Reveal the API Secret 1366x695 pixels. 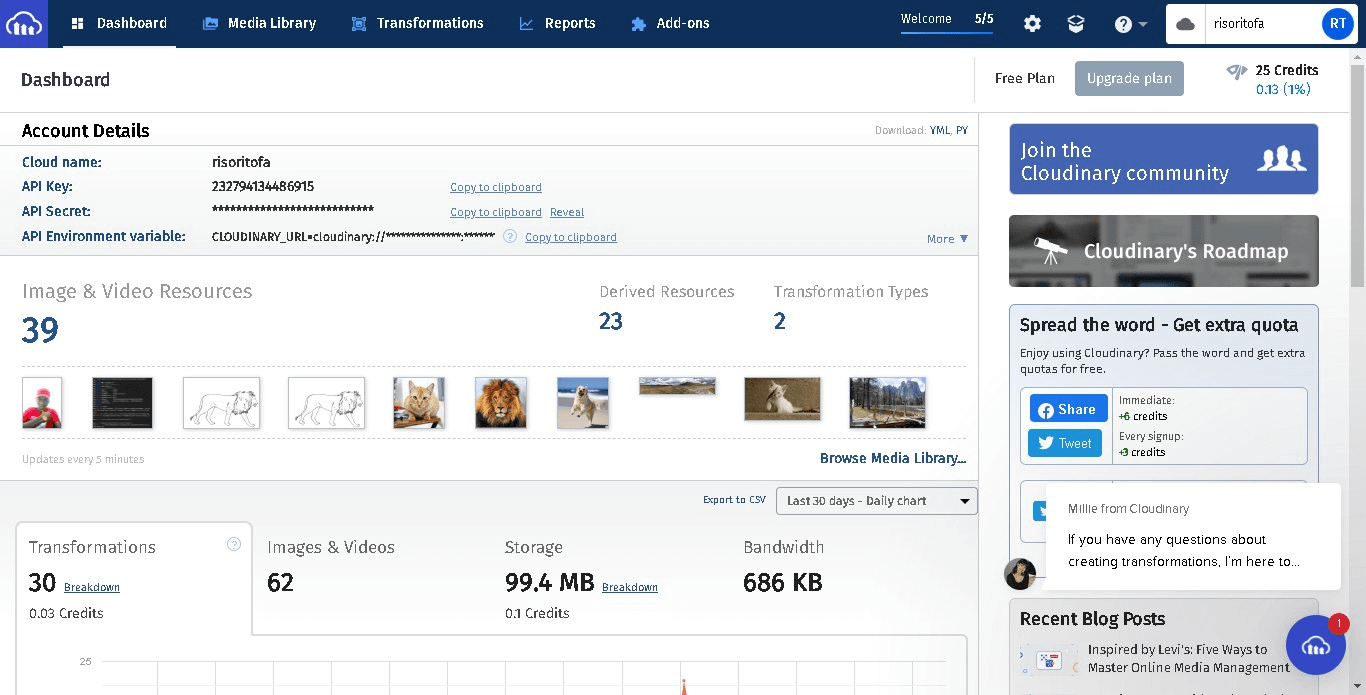coord(567,212)
